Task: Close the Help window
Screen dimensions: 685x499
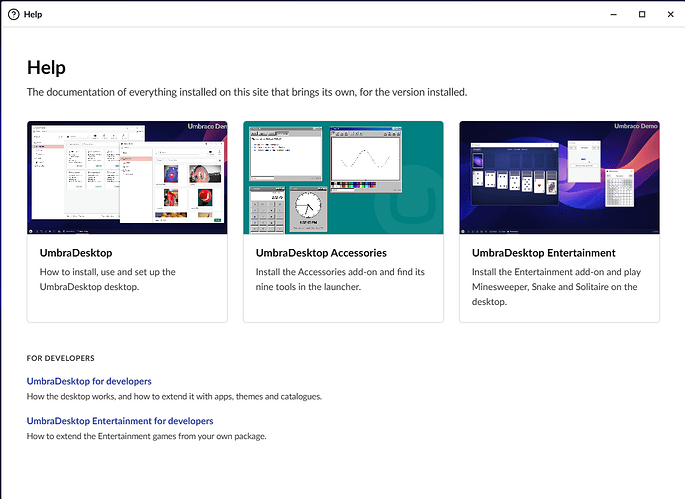Action: coord(671,14)
